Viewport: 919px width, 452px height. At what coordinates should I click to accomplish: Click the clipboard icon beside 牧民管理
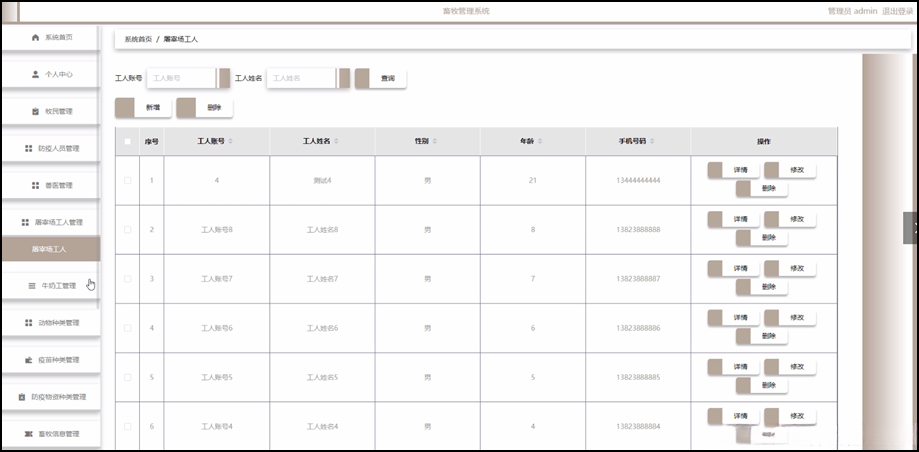(35, 112)
